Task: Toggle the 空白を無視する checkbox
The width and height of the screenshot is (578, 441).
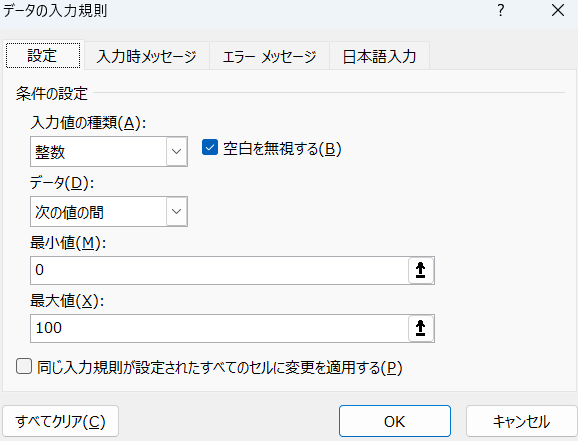Action: (210, 148)
